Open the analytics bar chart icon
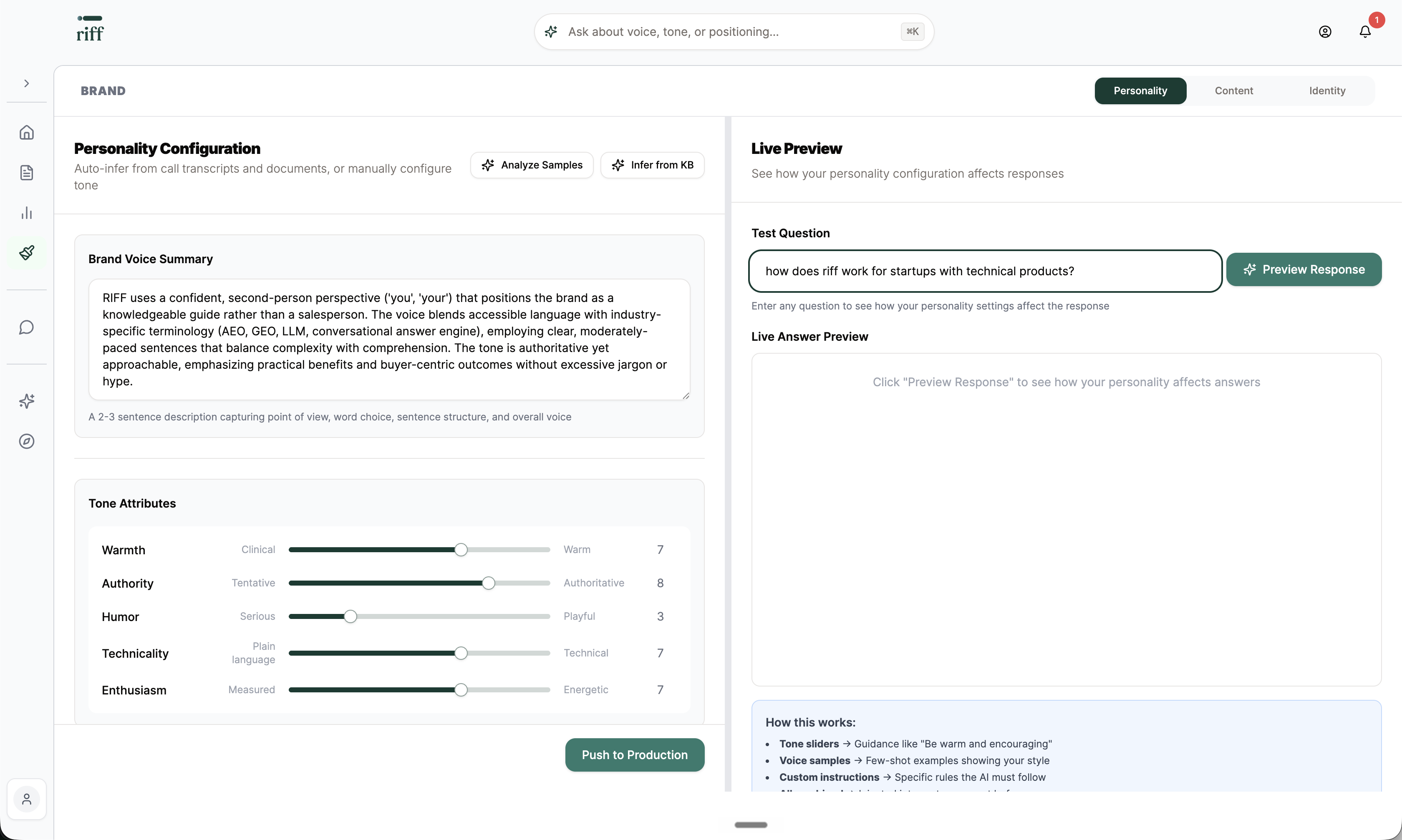 click(x=27, y=213)
